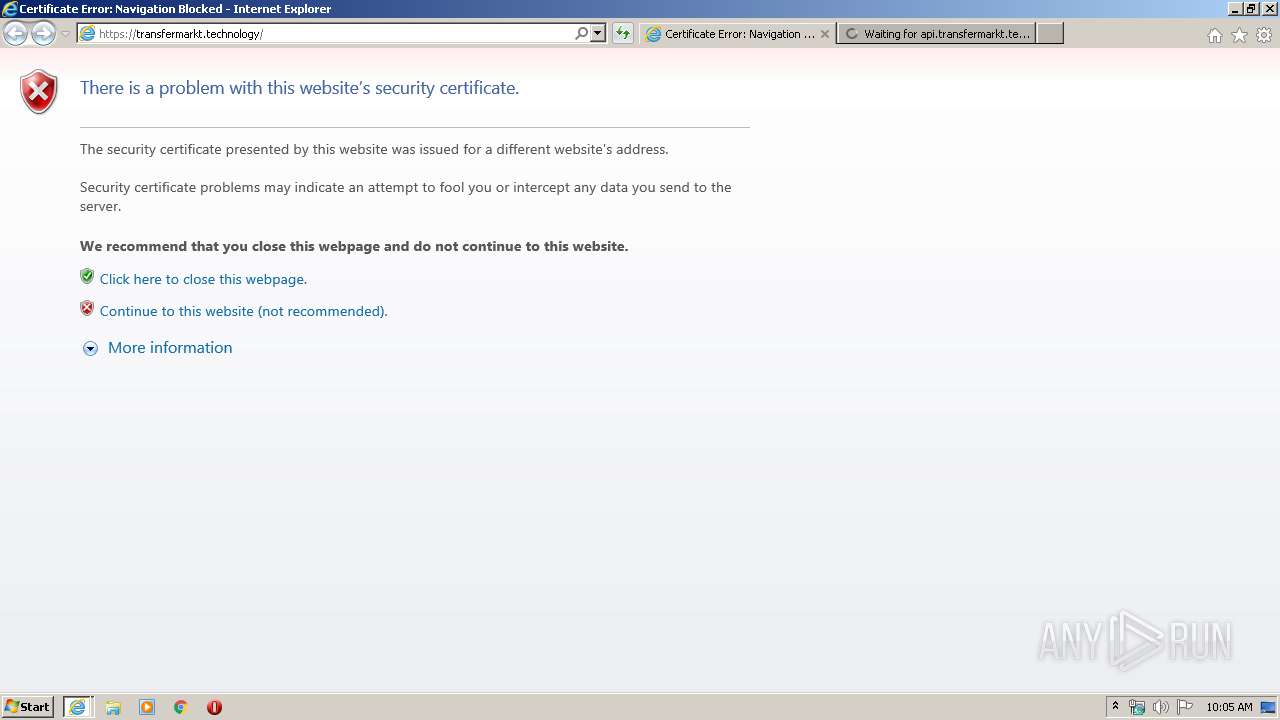Go to the Home page icon
The width and height of the screenshot is (1280, 720).
(x=1214, y=35)
